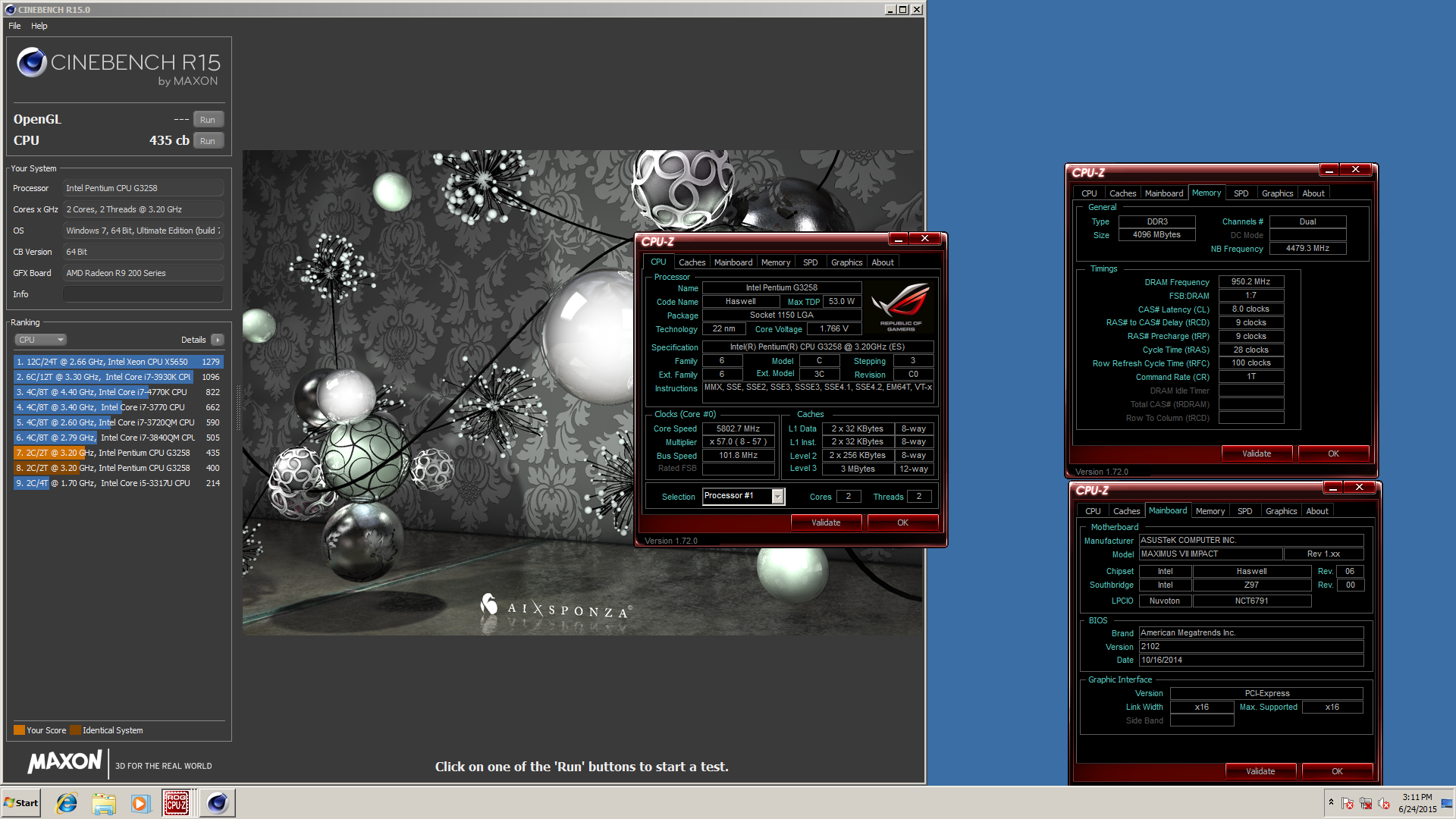
Task: Switch to Caches tab in center CPU-Z
Action: coord(692,262)
